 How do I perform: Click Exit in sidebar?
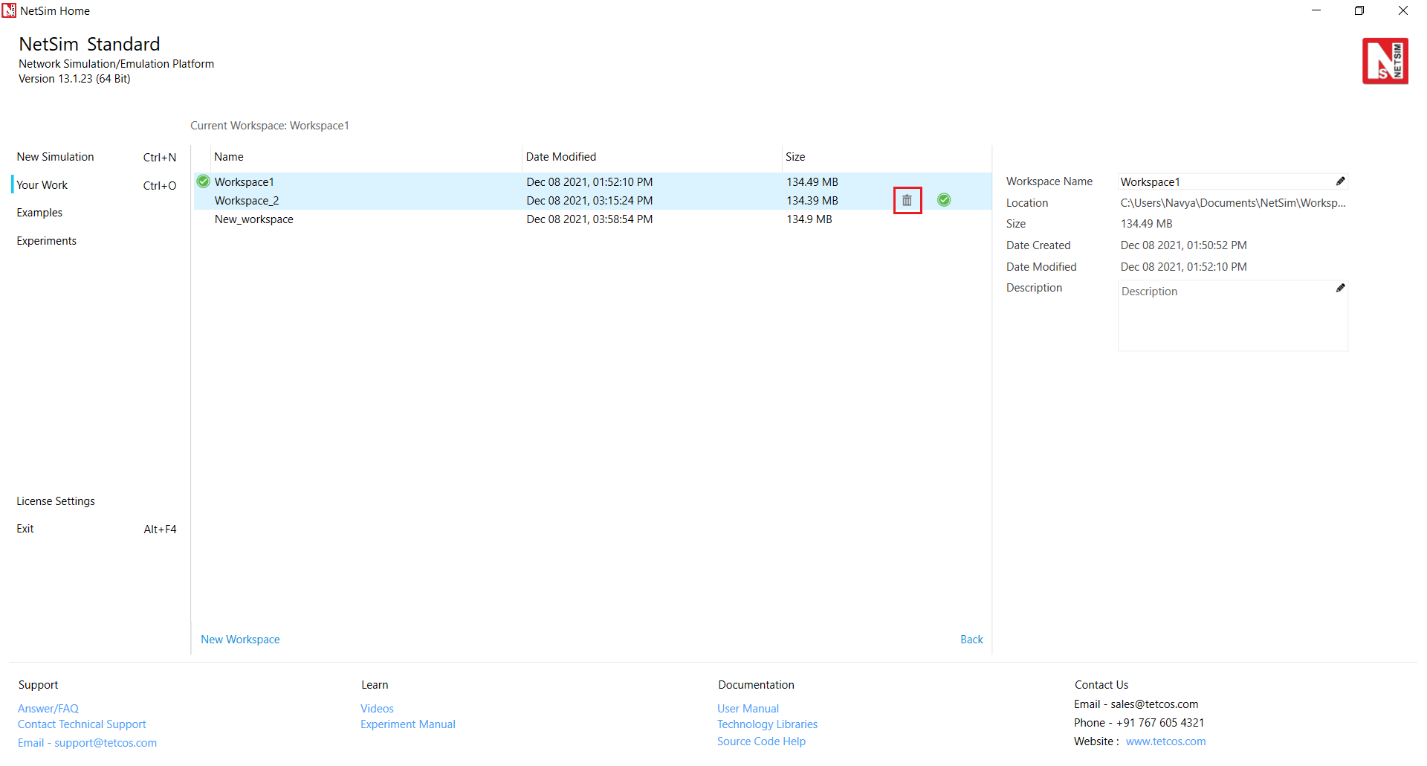point(25,529)
